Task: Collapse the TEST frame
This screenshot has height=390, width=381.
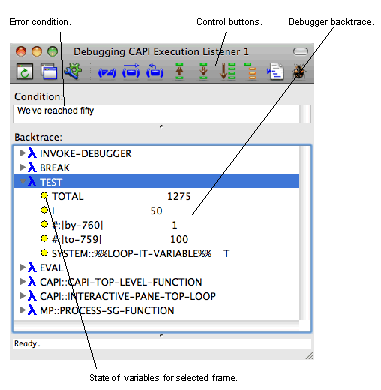Action: click(x=23, y=182)
